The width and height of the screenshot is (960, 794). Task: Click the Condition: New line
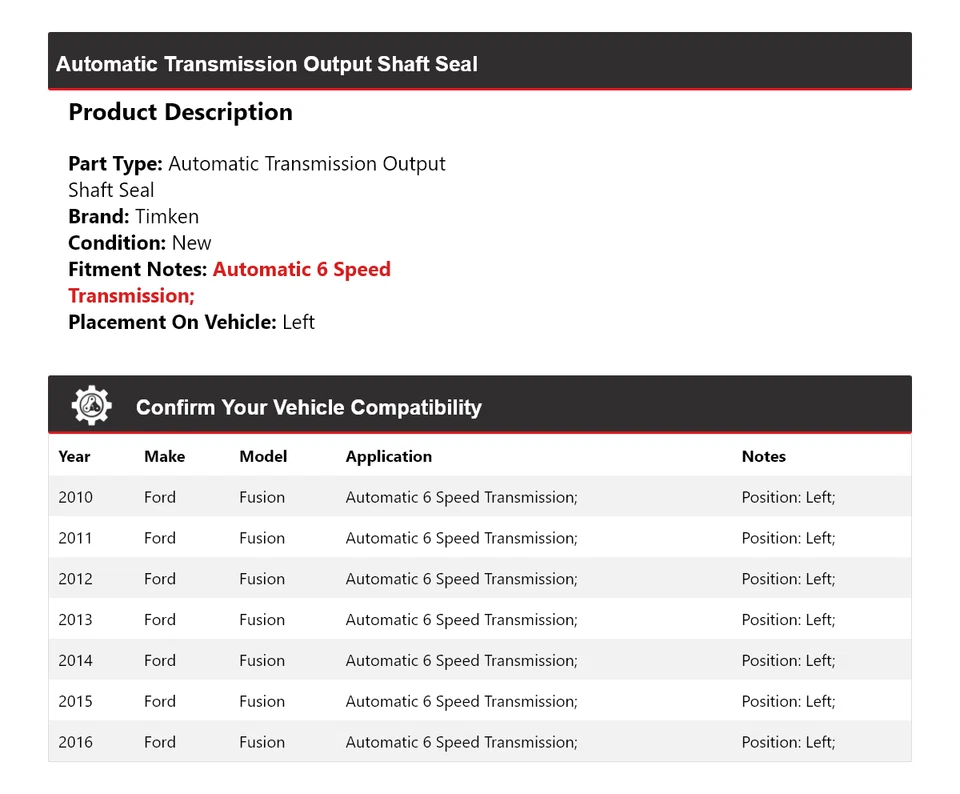140,243
